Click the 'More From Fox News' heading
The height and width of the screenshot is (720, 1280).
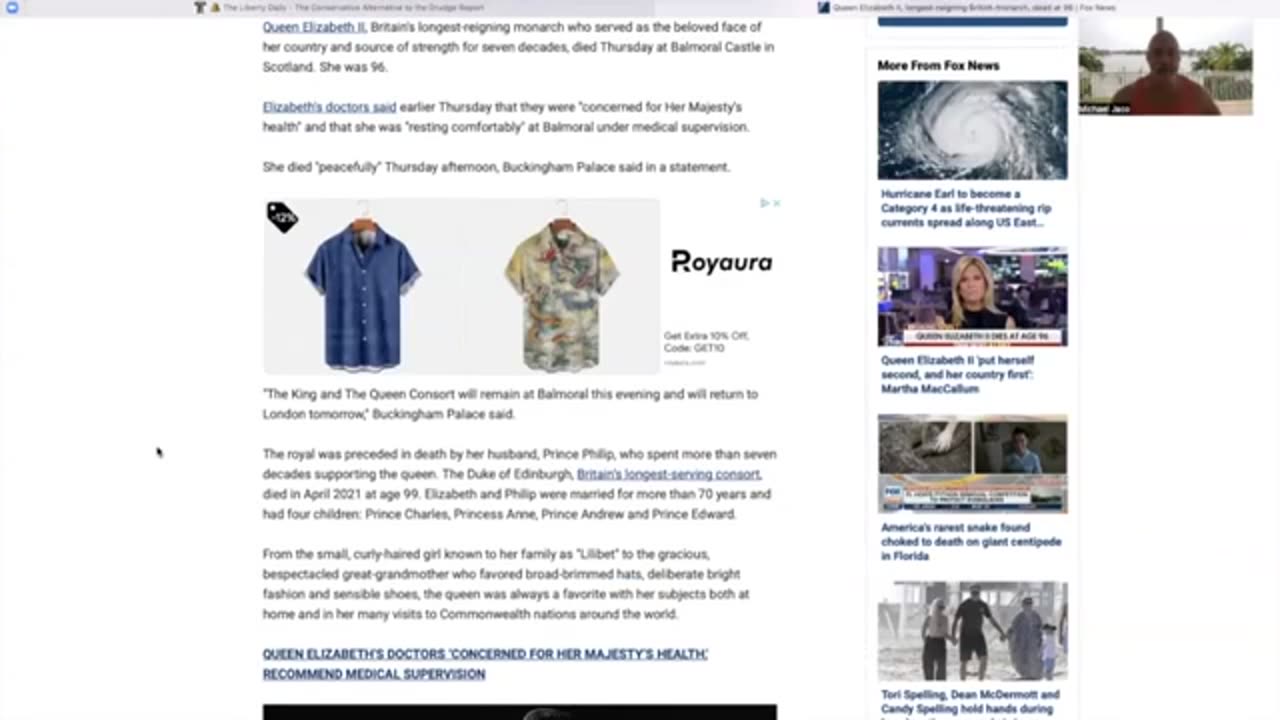938,65
